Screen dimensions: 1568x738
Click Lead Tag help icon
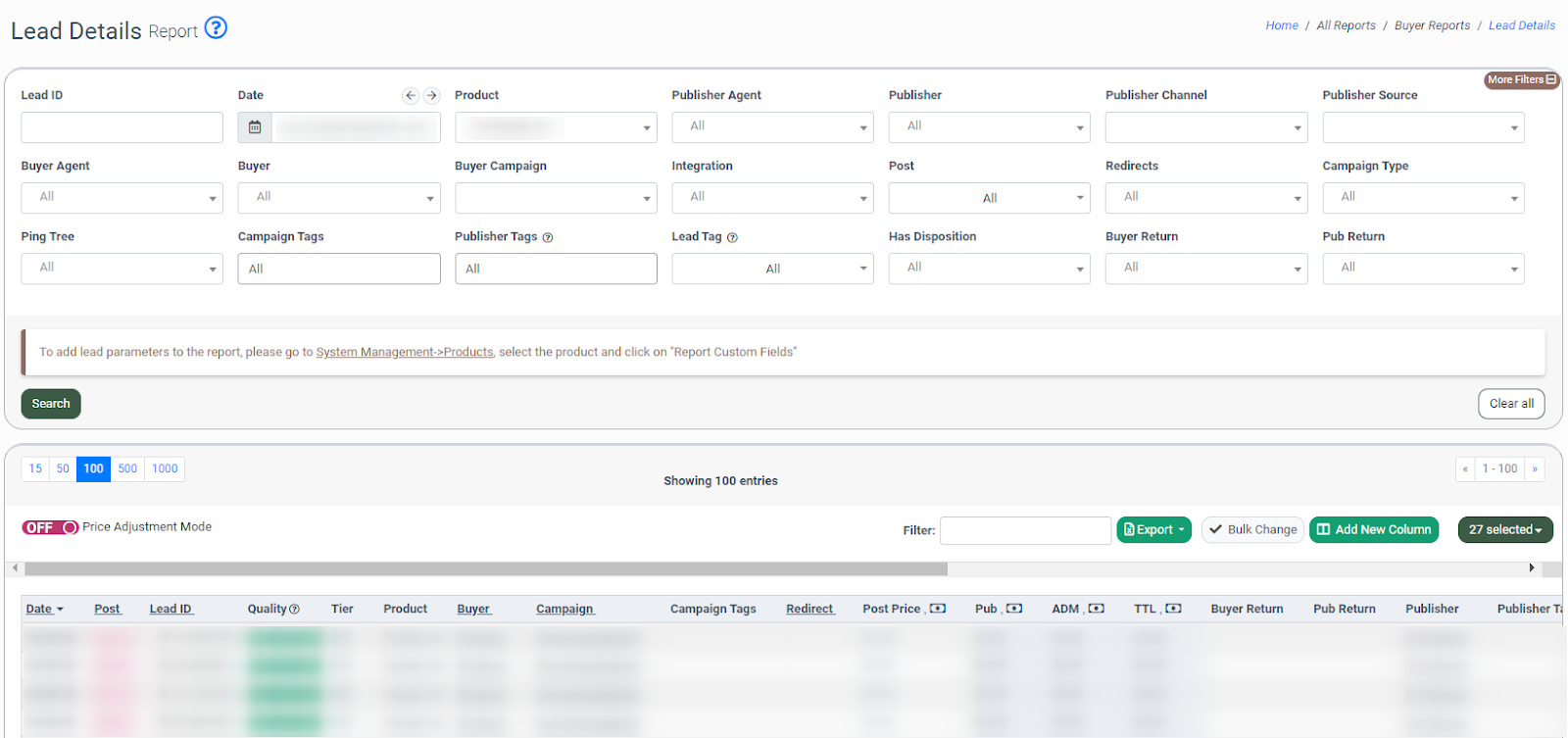(x=732, y=237)
